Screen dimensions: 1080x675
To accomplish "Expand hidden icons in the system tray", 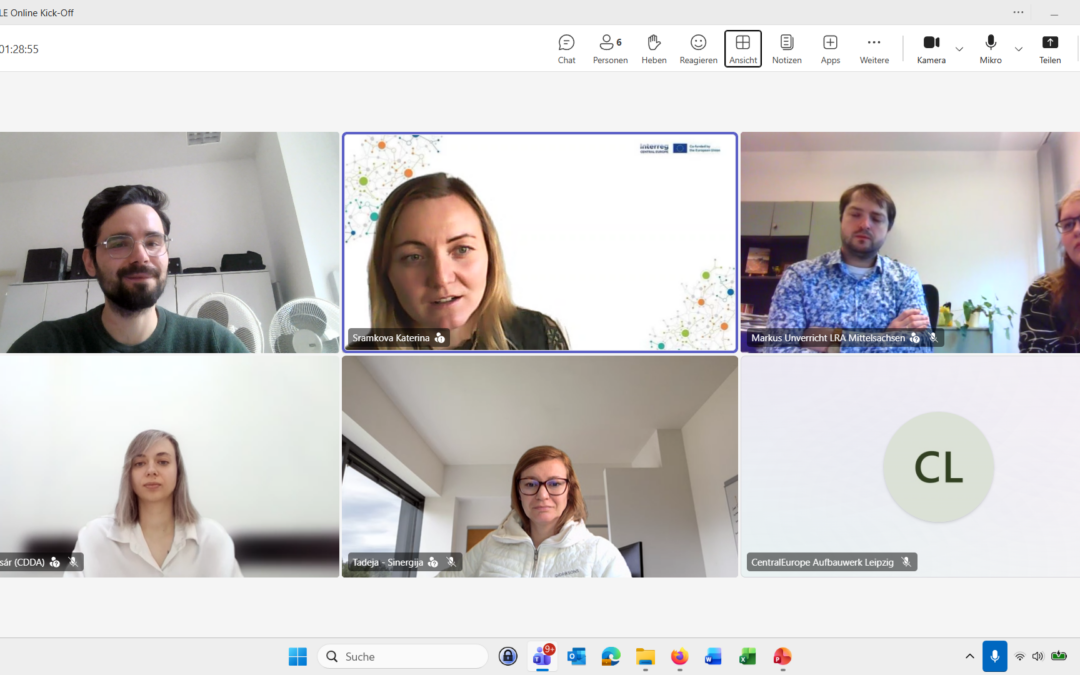I will (x=969, y=657).
